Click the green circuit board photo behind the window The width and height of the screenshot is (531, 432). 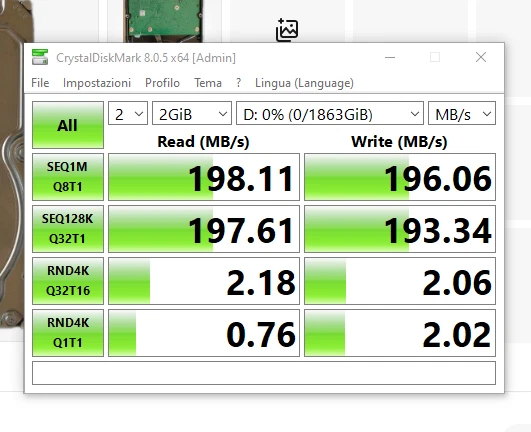[x=163, y=21]
